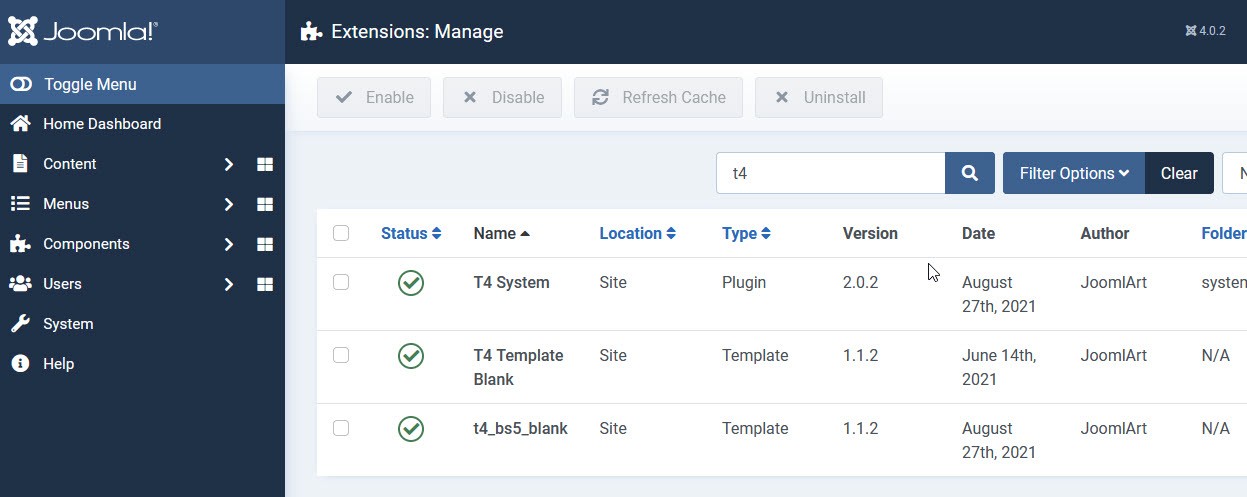Image resolution: width=1247 pixels, height=497 pixels.
Task: Go to Home Dashboard
Action: pyautogui.click(x=101, y=124)
